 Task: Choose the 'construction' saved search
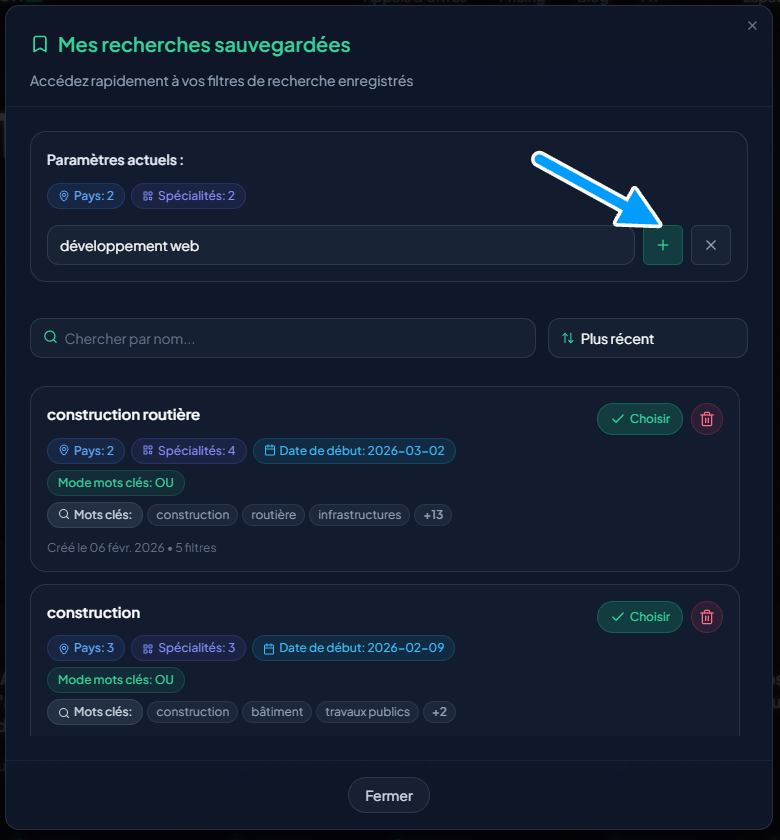640,617
